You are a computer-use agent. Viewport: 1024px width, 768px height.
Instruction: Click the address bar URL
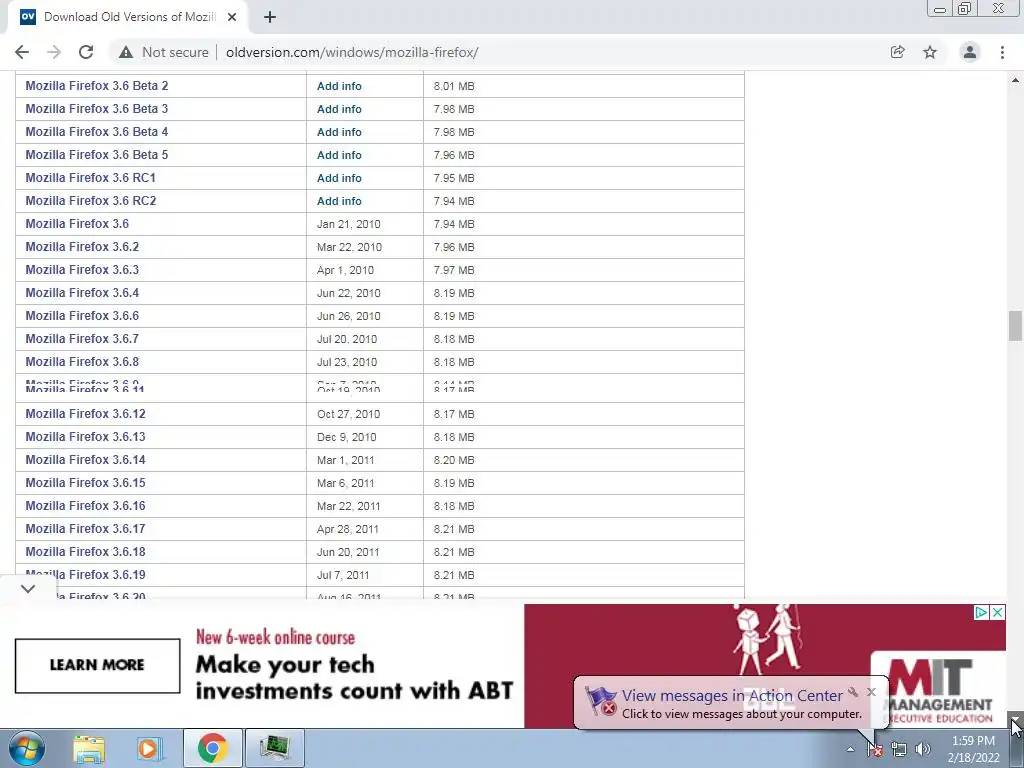(352, 52)
